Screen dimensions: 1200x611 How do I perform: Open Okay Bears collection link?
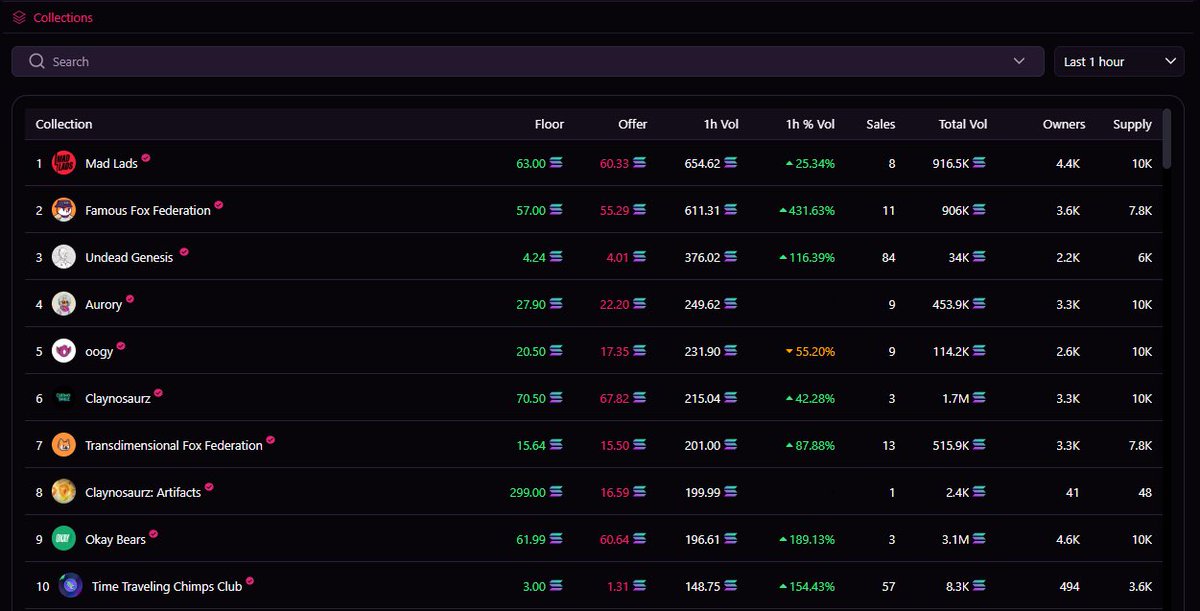click(x=115, y=539)
